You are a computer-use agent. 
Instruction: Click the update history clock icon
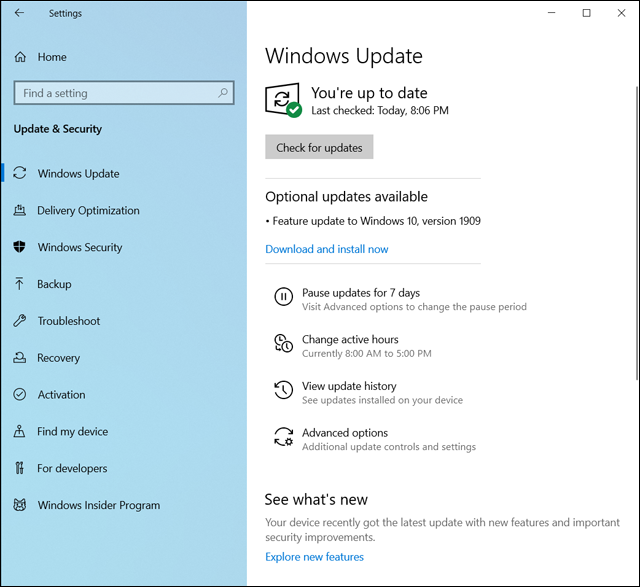coord(283,389)
